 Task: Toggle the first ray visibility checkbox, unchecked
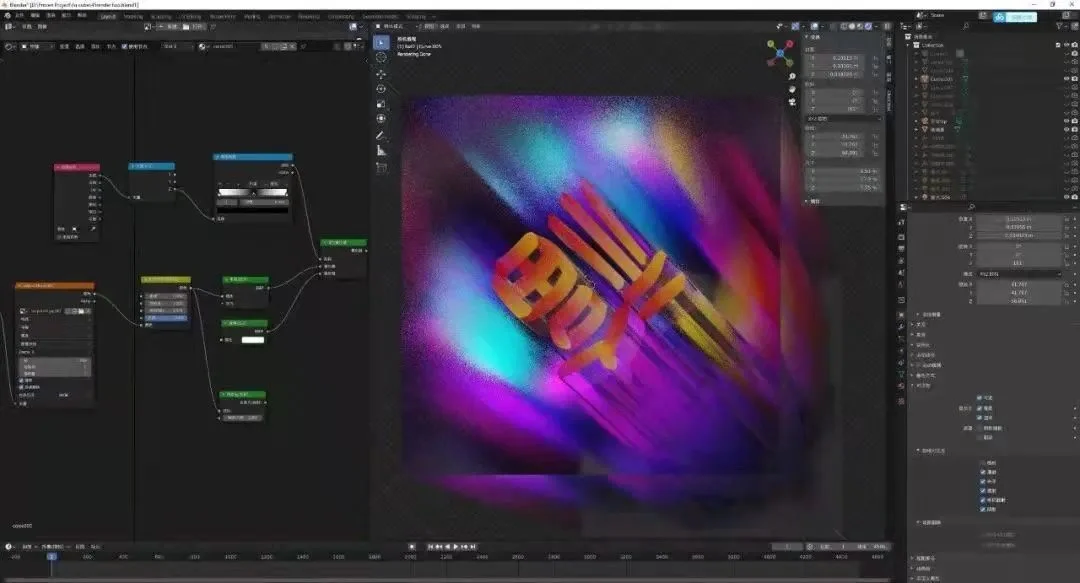tap(983, 462)
